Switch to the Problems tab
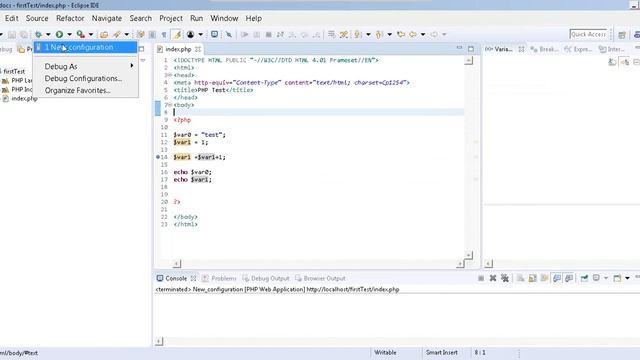 point(219,278)
